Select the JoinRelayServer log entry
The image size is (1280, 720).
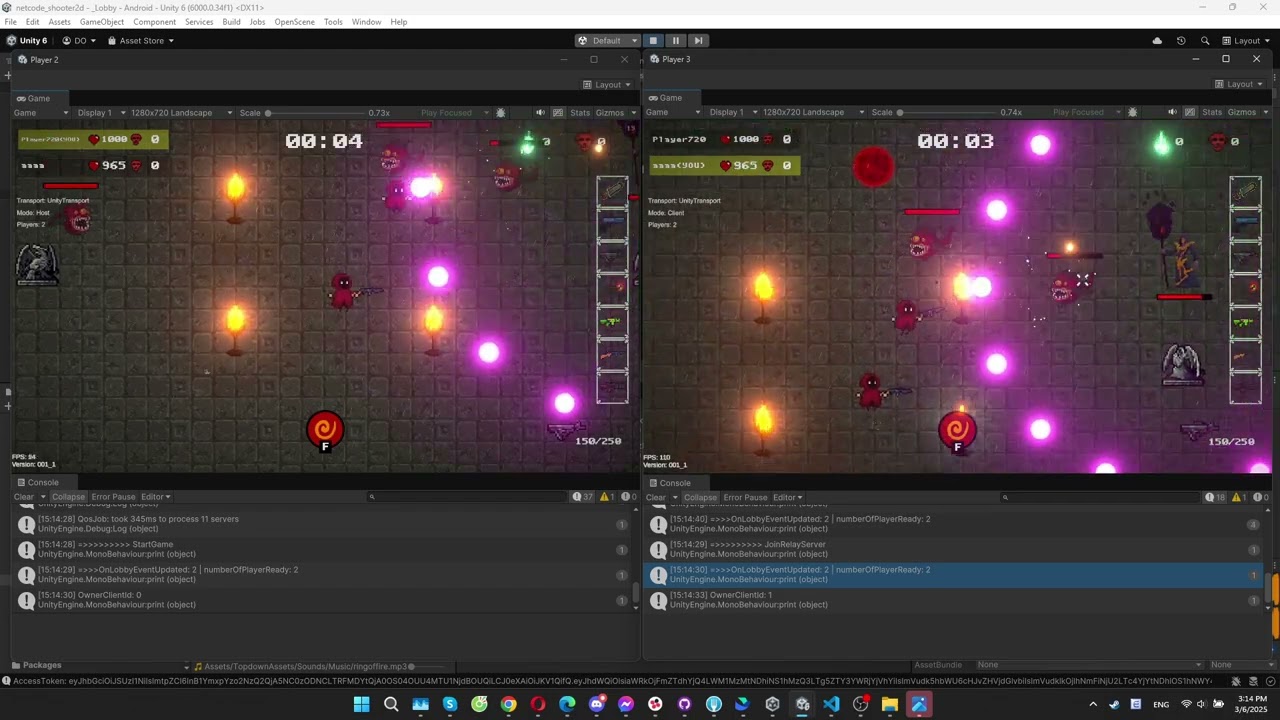[954, 550]
